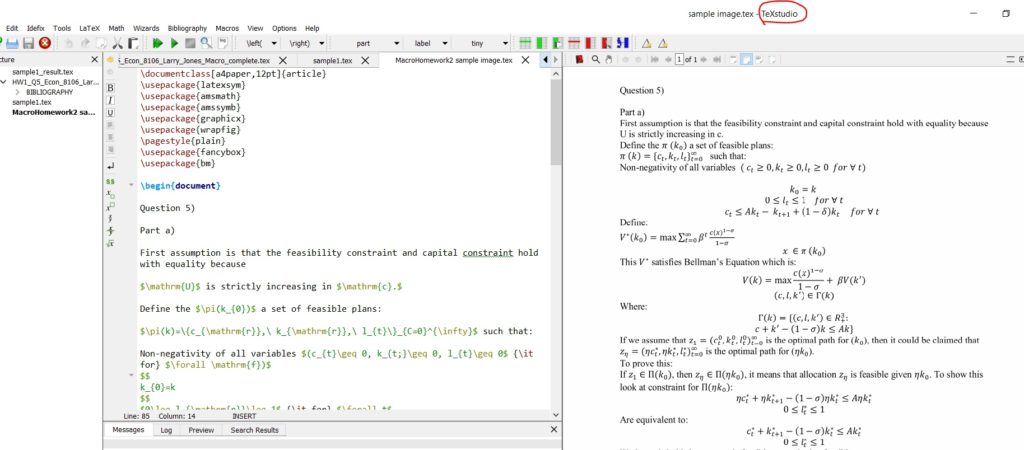Open the Bibliography menu
Screen dimensions: 1024x450
tap(187, 28)
